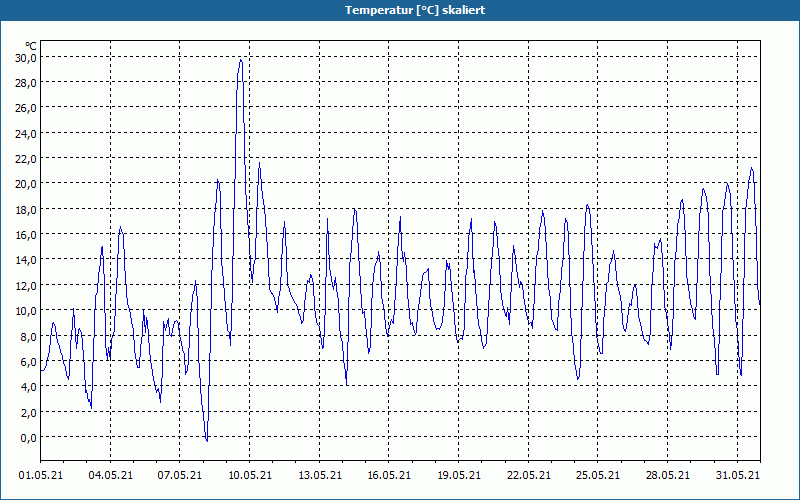The width and height of the screenshot is (800, 500).
Task: Select the 19.05.21 date label
Action: (459, 475)
